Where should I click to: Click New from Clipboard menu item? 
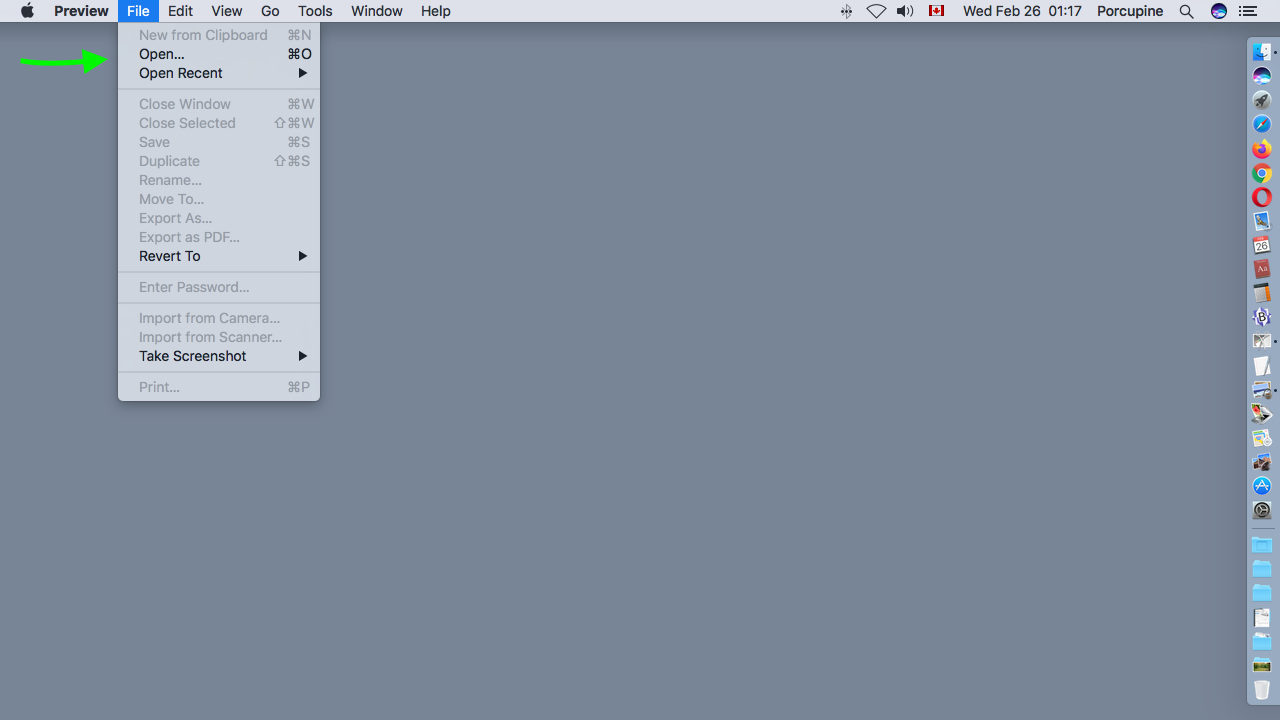click(x=219, y=35)
